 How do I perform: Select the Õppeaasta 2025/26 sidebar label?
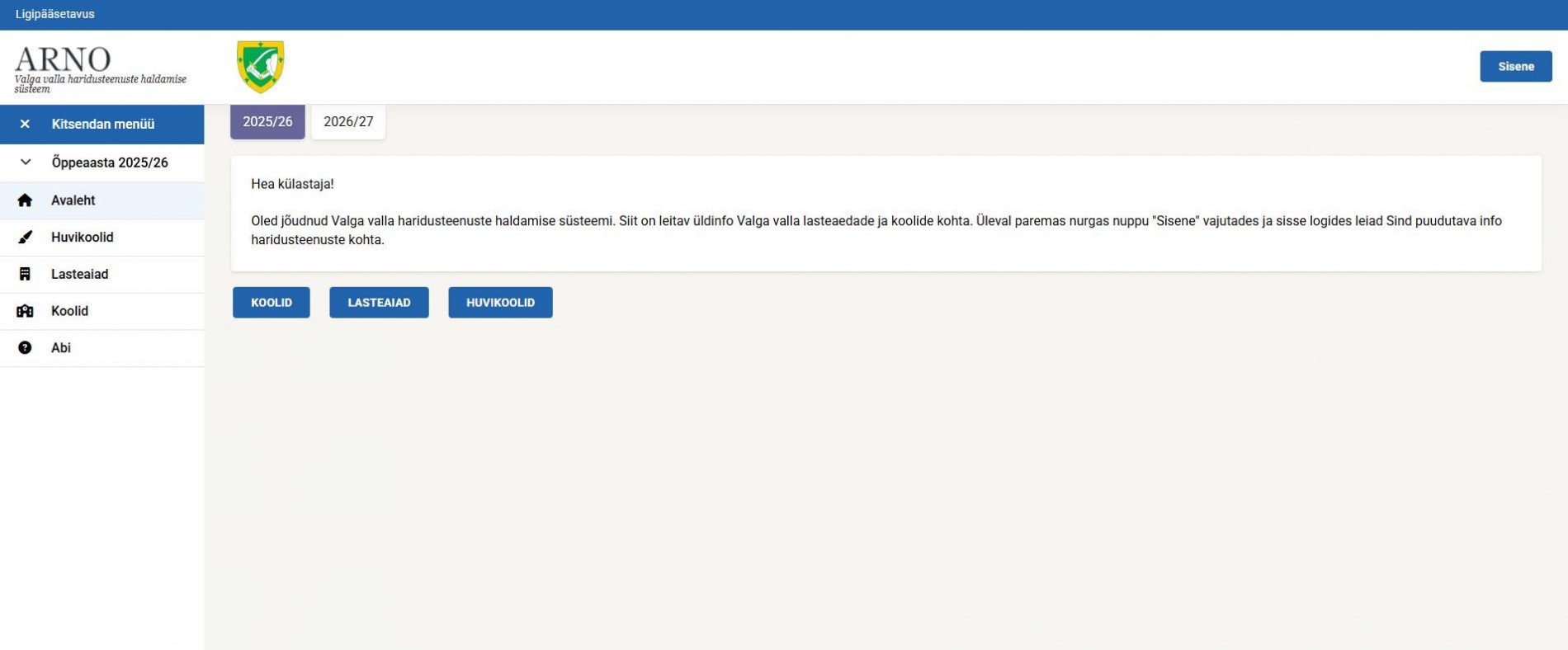click(110, 162)
